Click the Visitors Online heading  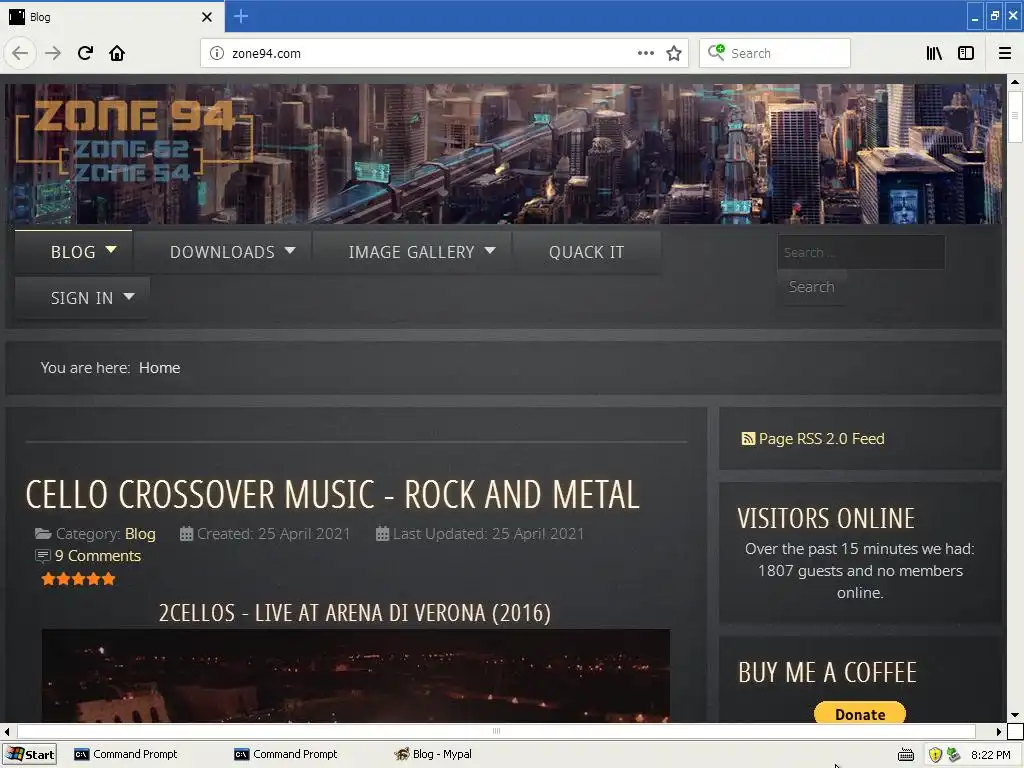[826, 519]
